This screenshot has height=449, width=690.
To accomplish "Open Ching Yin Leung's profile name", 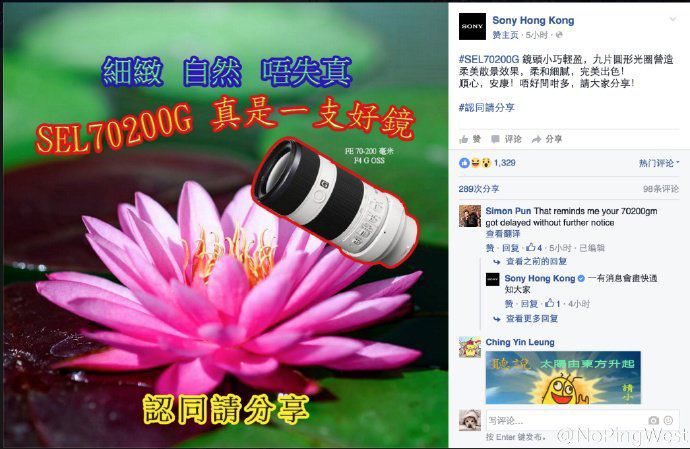I will pyautogui.click(x=520, y=342).
